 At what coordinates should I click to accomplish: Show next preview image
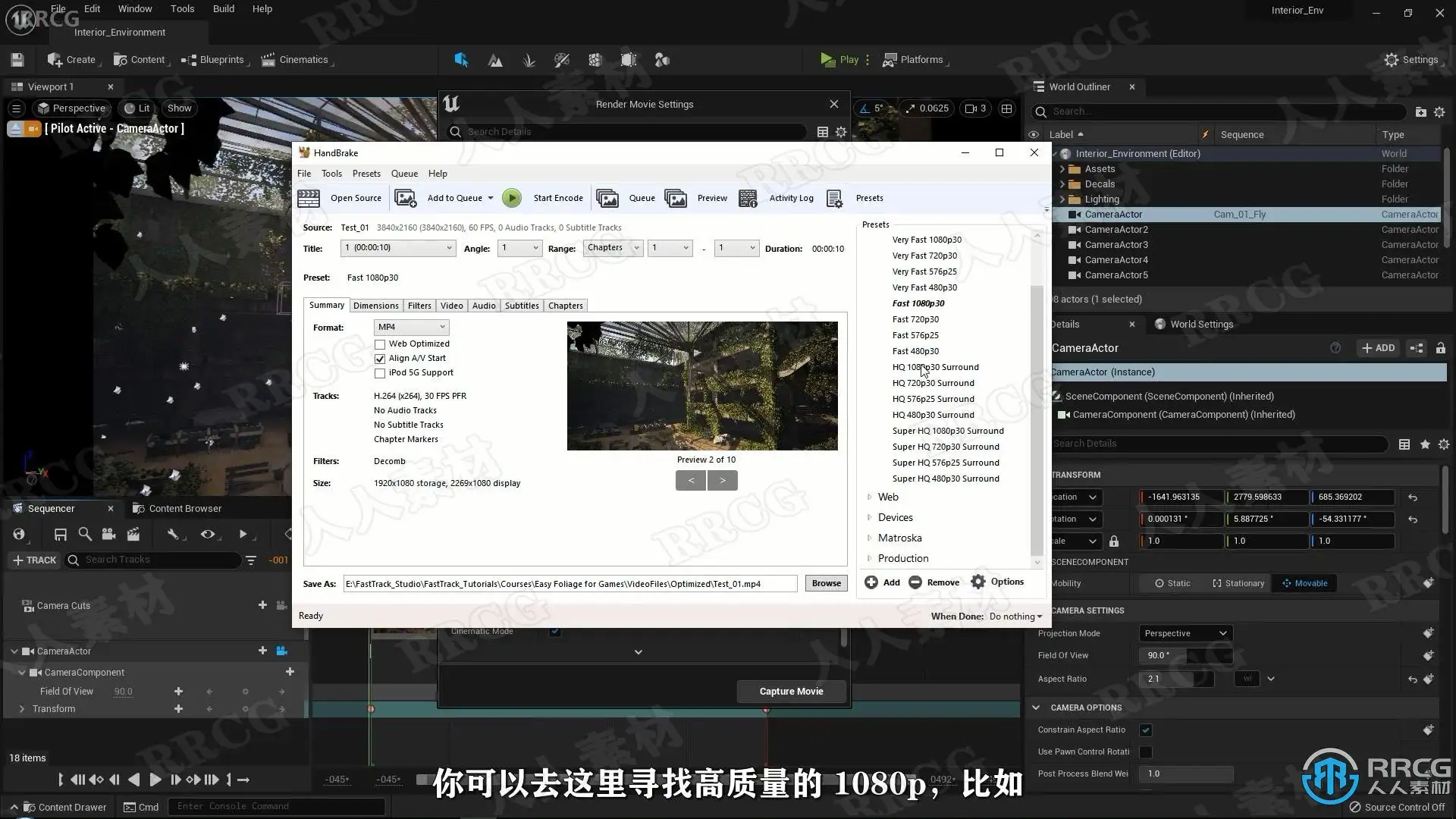pyautogui.click(x=723, y=481)
